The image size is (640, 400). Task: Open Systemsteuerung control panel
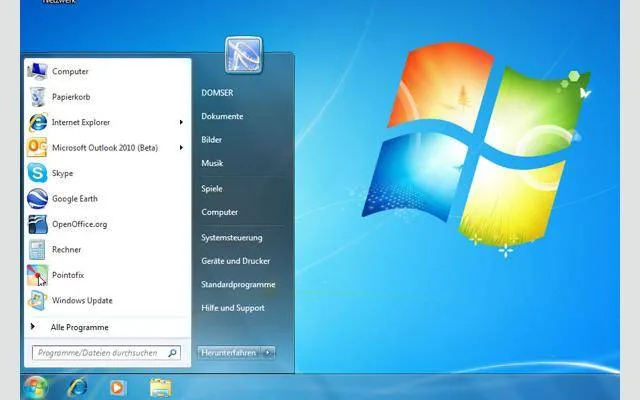(232, 238)
